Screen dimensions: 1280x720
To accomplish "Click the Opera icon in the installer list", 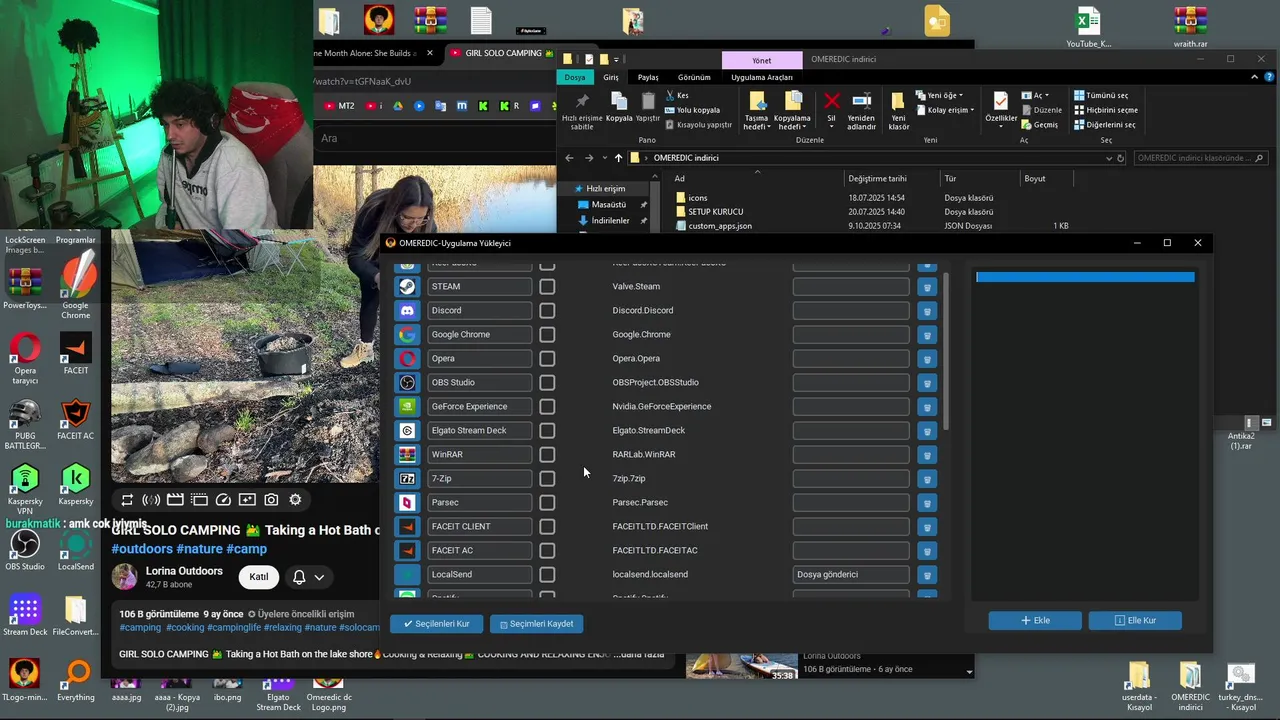I will (407, 358).
